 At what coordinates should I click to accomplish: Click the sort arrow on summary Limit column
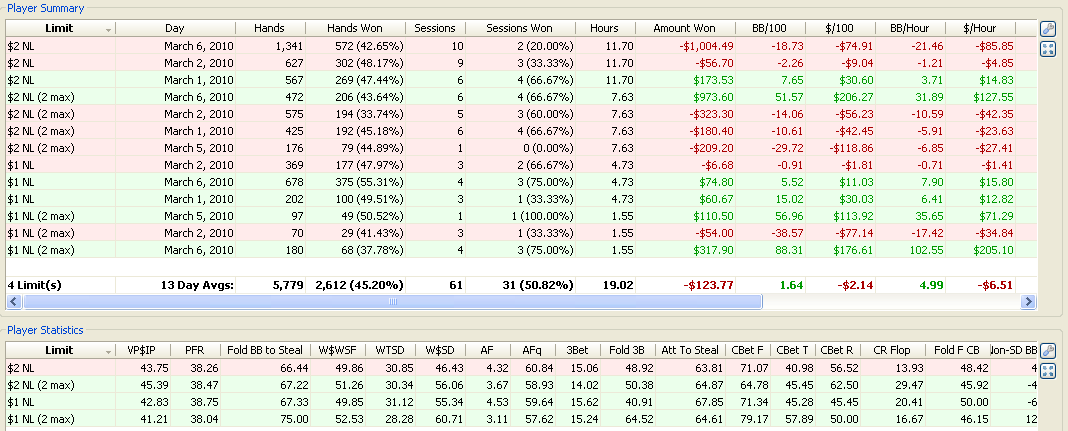[x=107, y=29]
